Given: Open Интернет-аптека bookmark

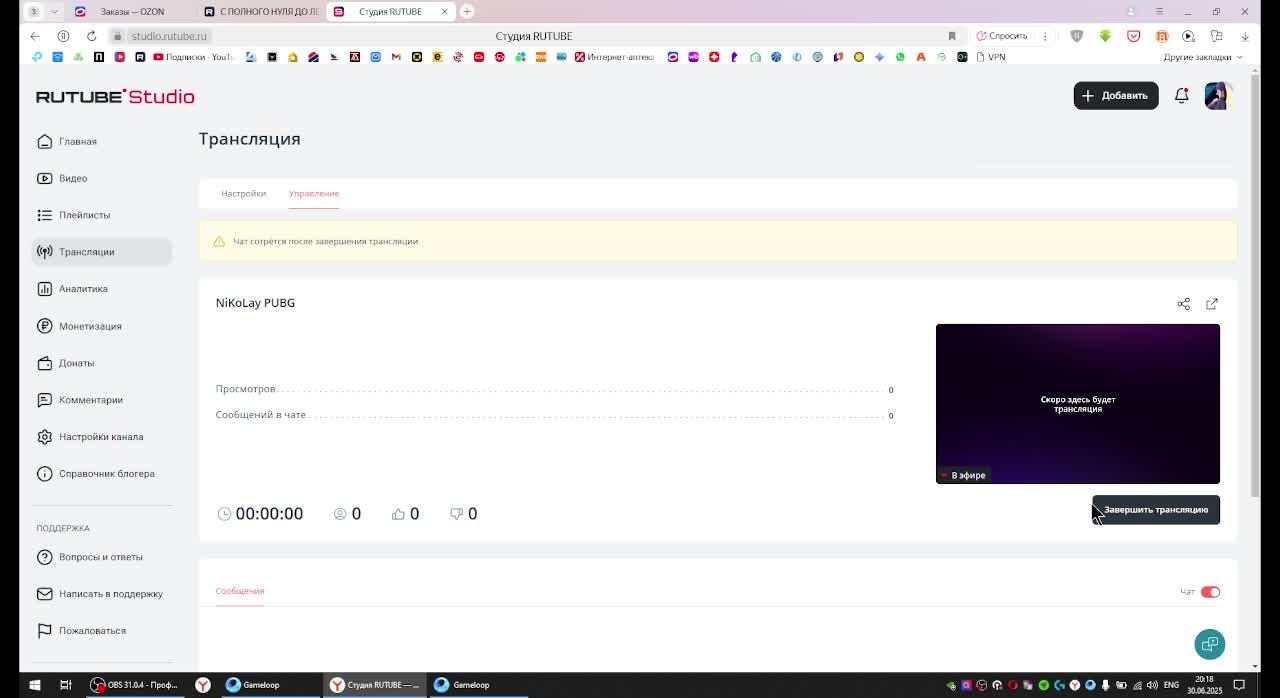Looking at the screenshot, I should point(614,57).
